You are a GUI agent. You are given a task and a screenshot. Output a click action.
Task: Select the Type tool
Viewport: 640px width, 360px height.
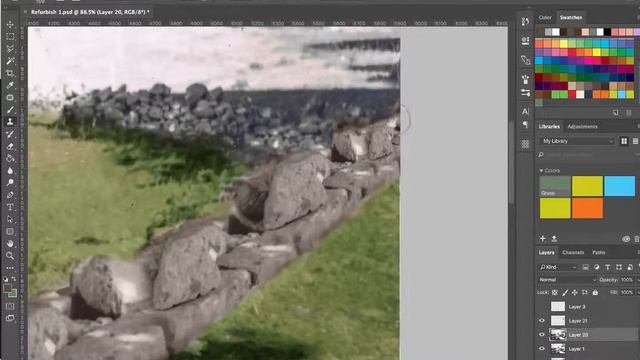pos(10,207)
